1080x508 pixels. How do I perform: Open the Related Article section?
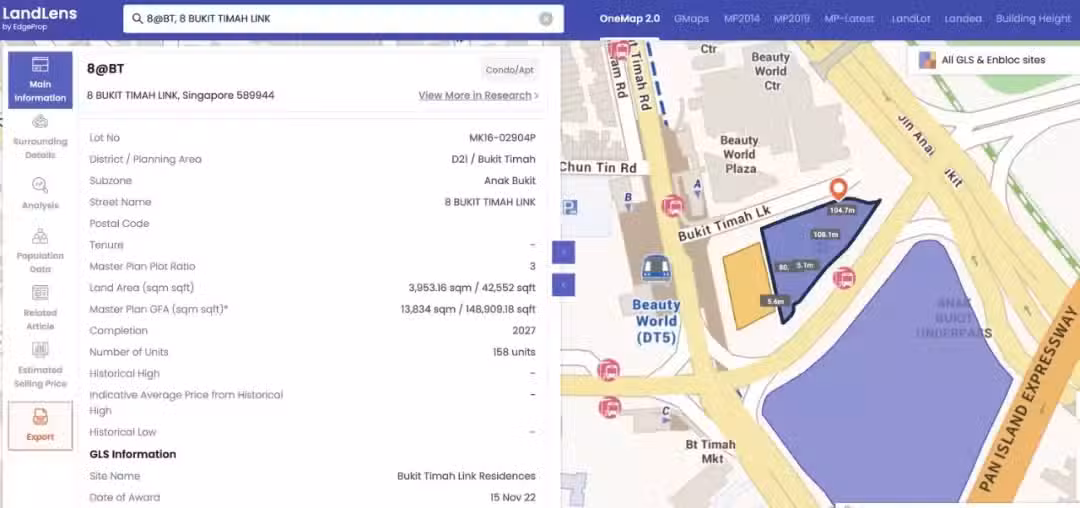(40, 308)
